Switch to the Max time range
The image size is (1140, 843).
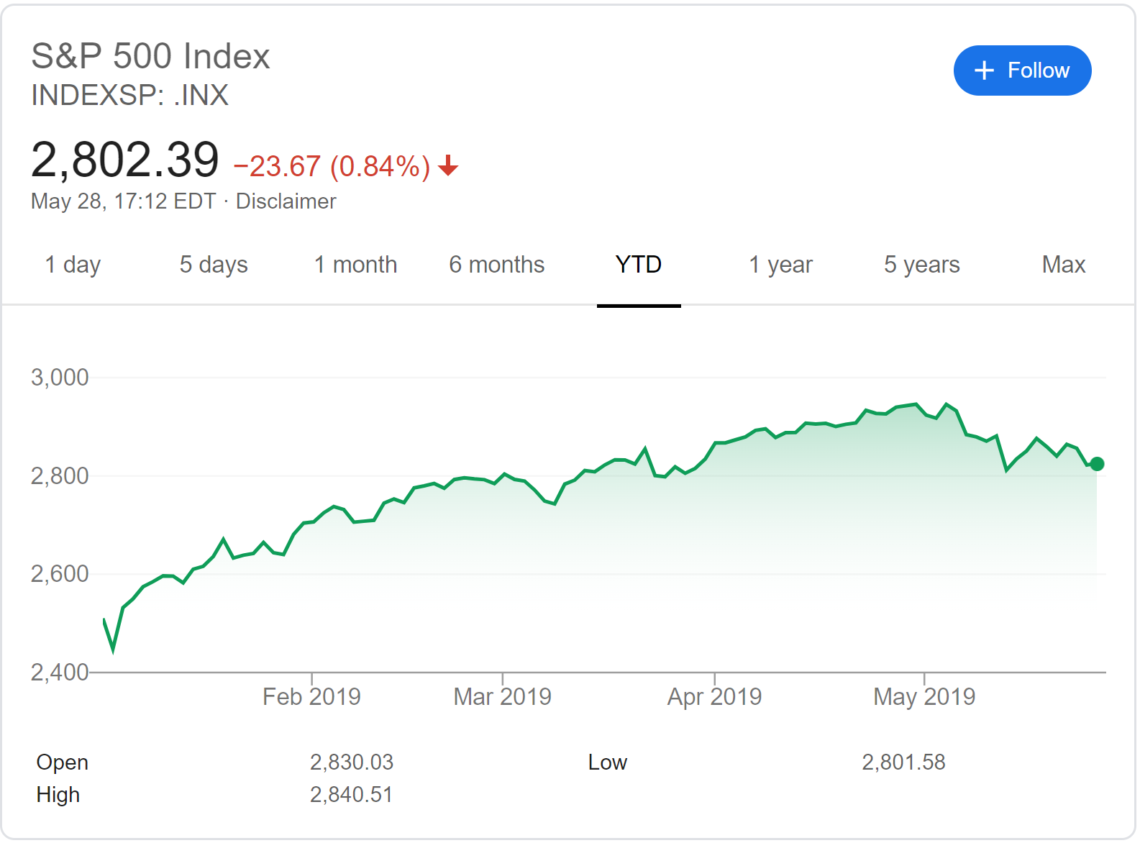[1063, 265]
